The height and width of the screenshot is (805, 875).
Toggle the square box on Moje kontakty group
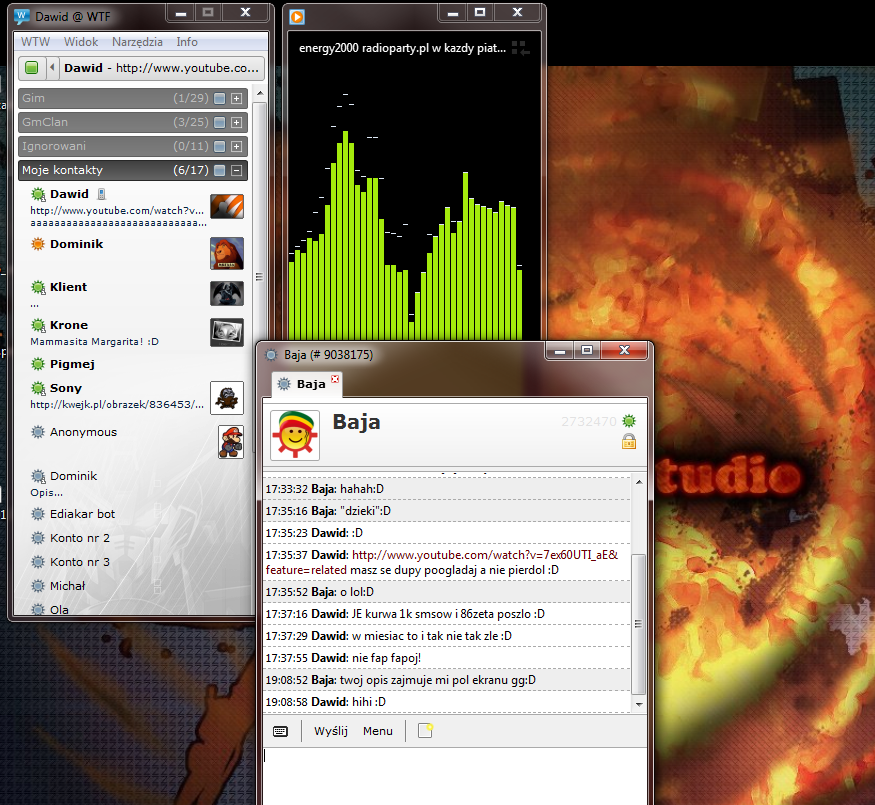pyautogui.click(x=220, y=170)
